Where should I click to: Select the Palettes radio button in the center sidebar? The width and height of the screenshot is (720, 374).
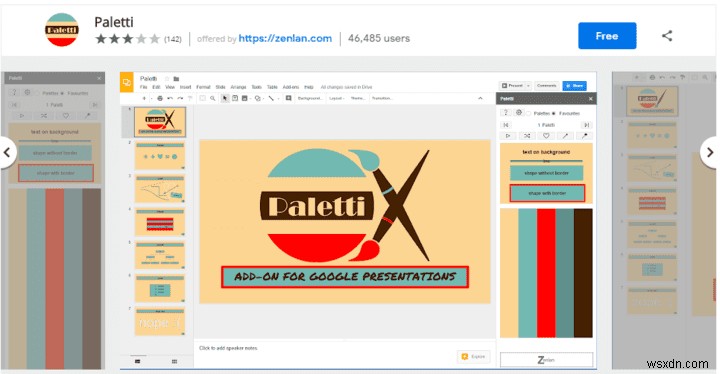(x=529, y=113)
